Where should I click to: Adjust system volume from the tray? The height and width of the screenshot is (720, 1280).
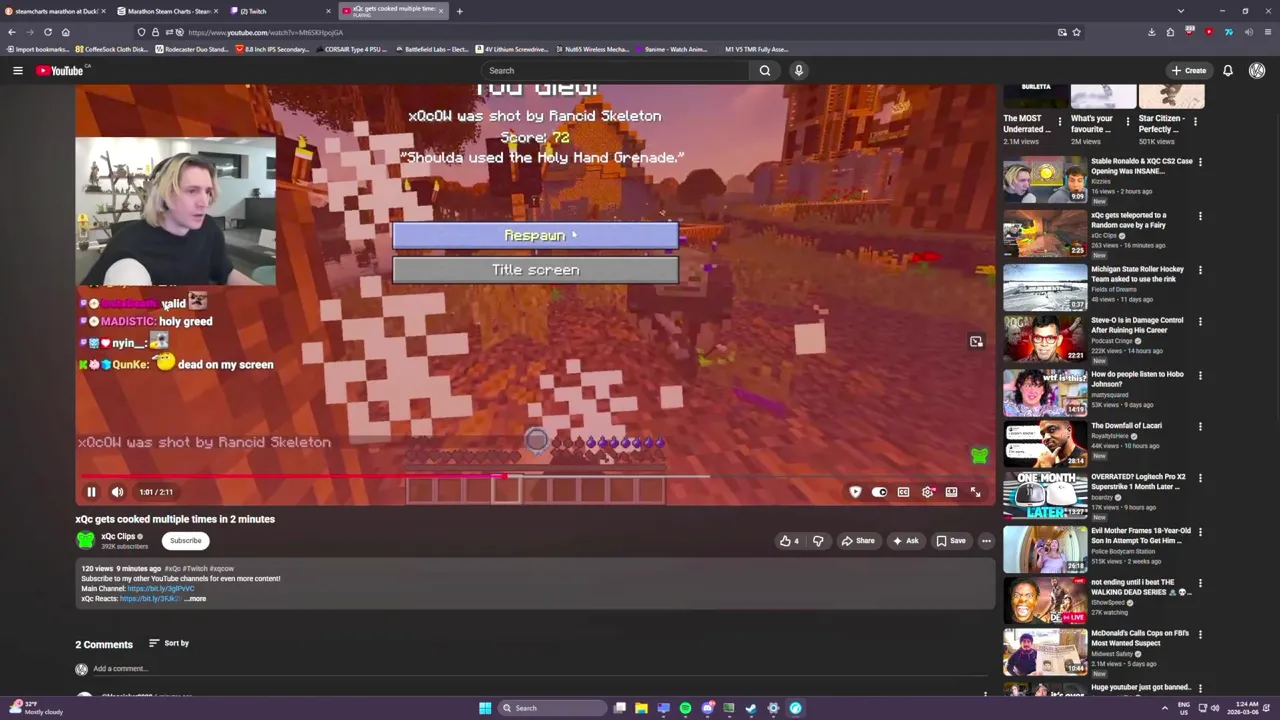1215,708
